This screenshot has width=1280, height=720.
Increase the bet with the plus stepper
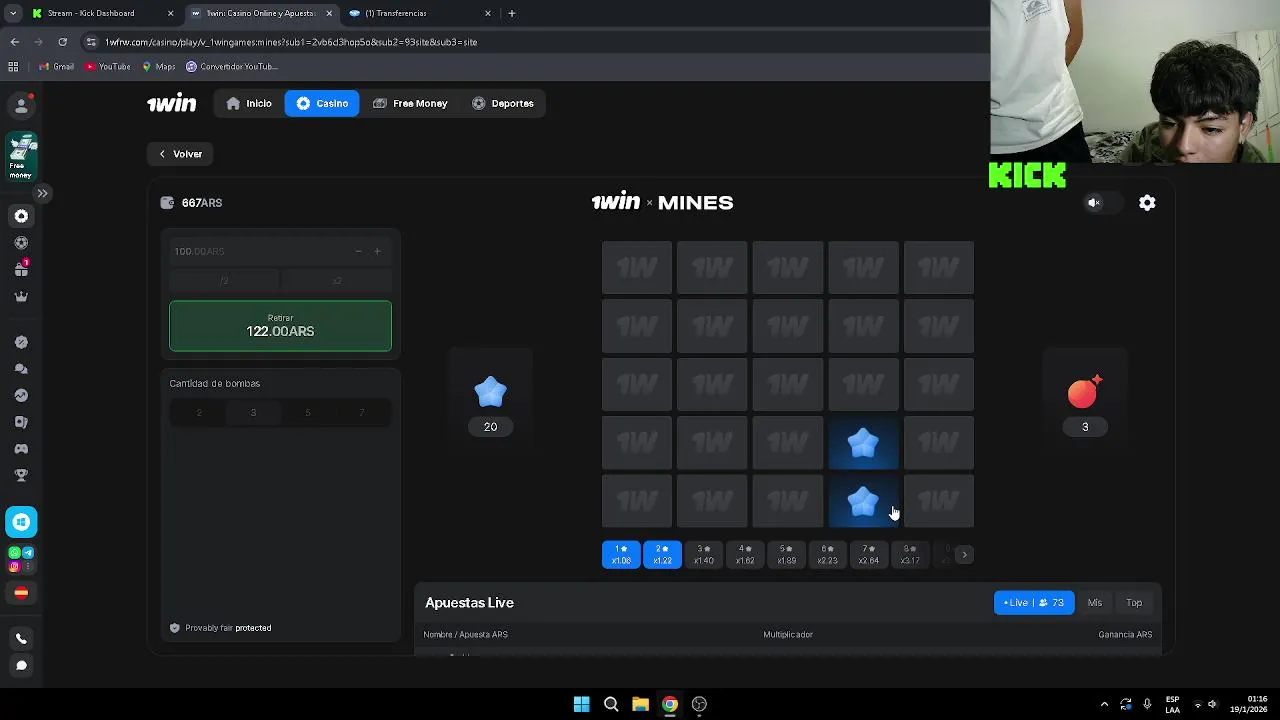377,251
